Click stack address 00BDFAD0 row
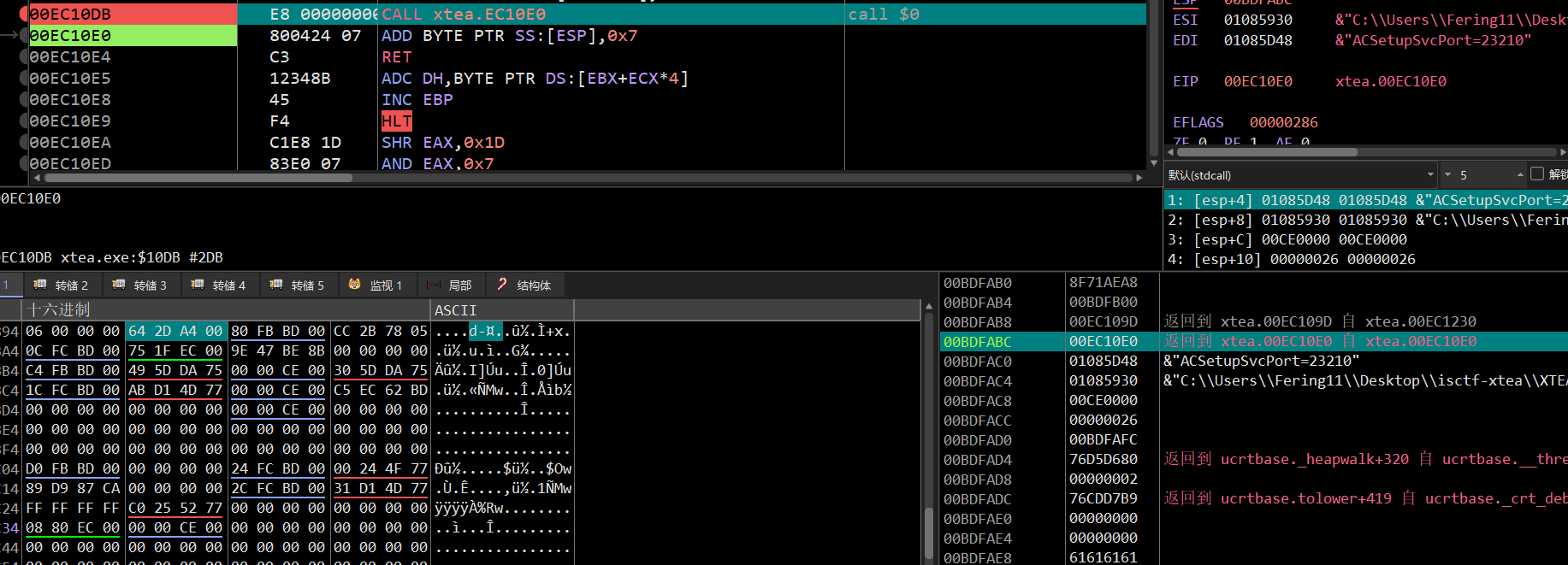This screenshot has height=565, width=1568. tap(1254, 439)
